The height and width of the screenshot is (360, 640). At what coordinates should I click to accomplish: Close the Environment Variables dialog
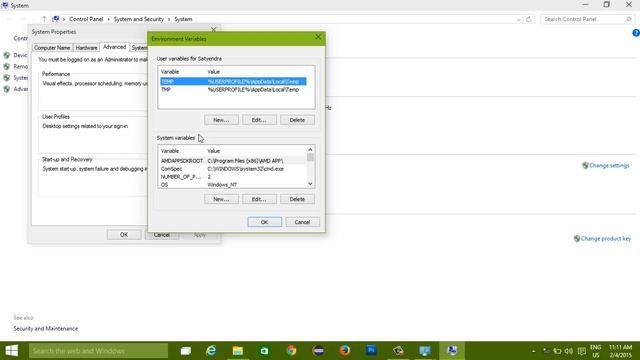318,37
